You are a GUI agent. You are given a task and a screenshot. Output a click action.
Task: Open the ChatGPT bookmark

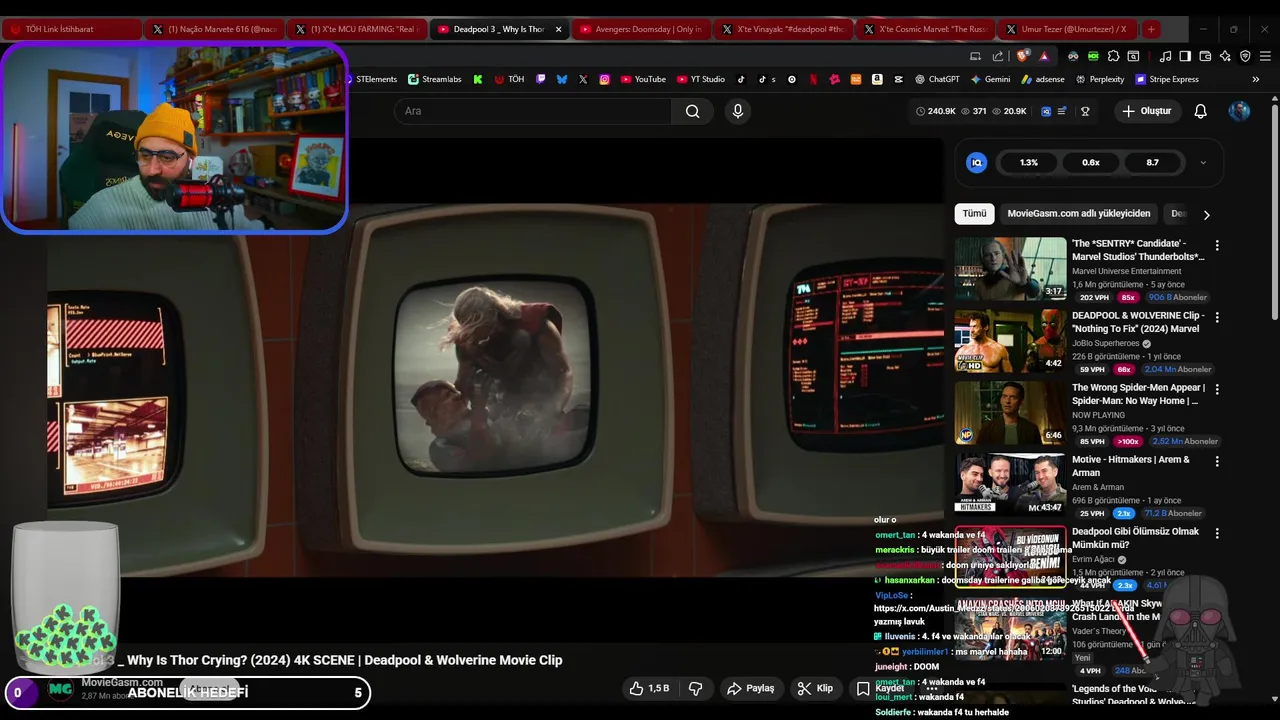click(x=937, y=79)
